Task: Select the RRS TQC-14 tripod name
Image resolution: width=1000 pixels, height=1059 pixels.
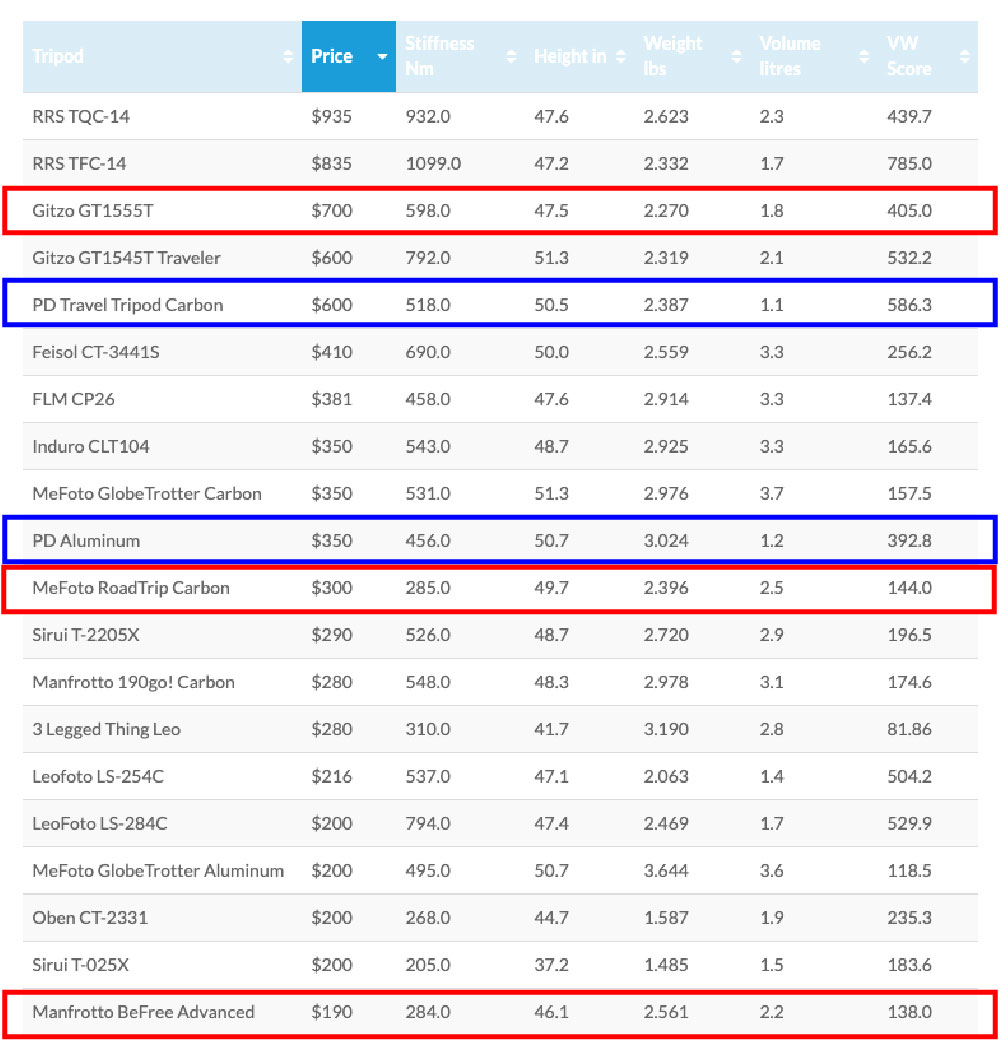Action: [x=81, y=117]
